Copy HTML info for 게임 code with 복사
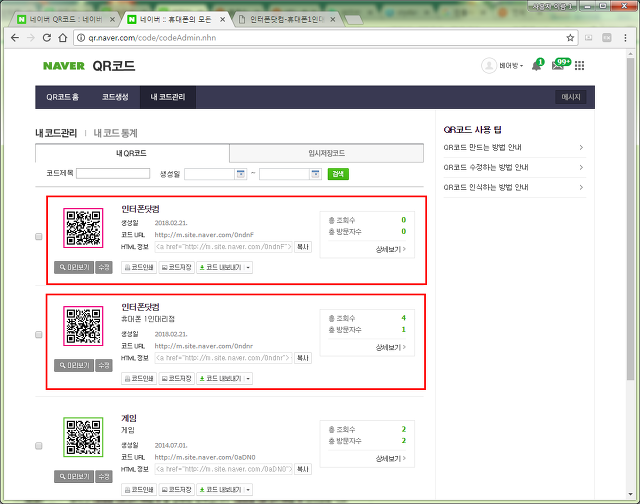Screen dimensions: 640x504 (302, 469)
